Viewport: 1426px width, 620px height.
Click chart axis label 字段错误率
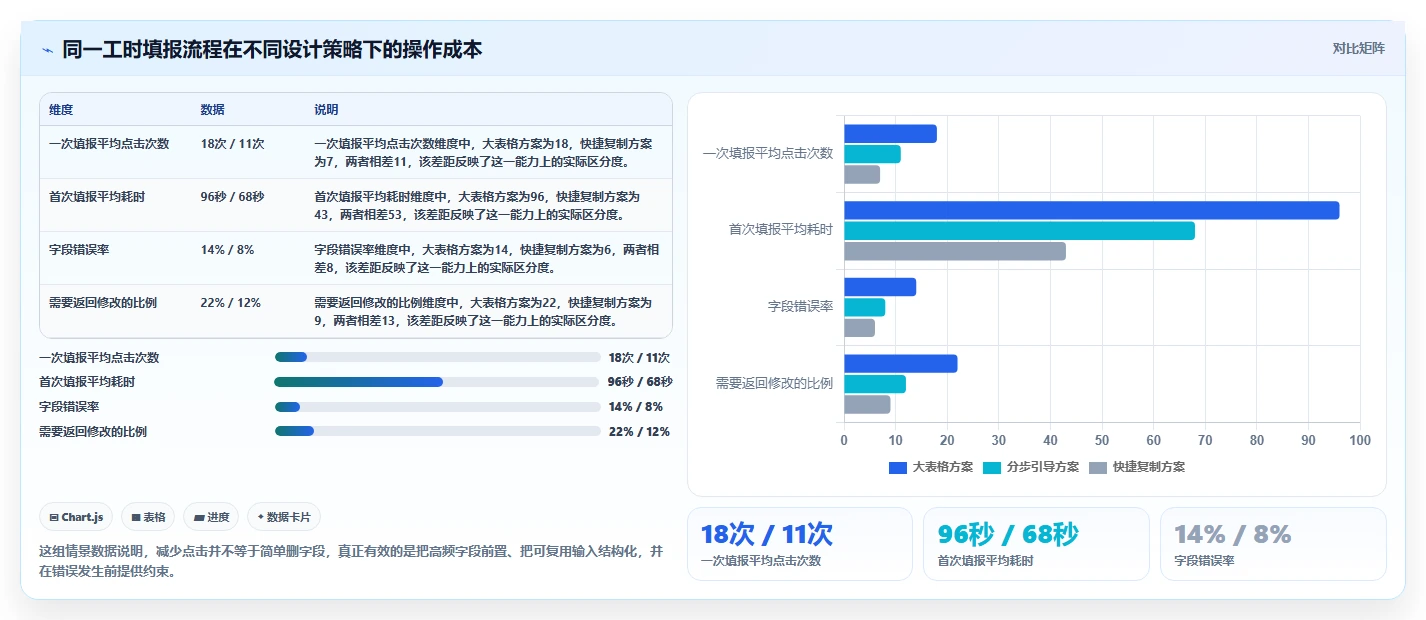pos(801,307)
